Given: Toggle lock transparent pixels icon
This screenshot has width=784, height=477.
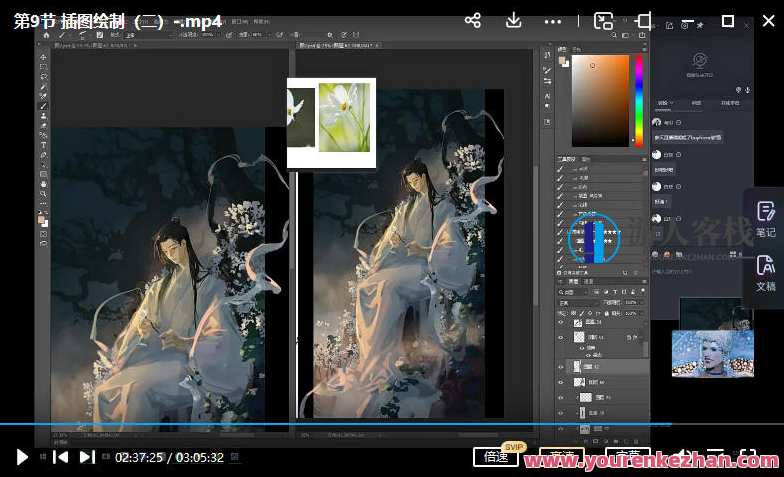Looking at the screenshot, I should (574, 313).
